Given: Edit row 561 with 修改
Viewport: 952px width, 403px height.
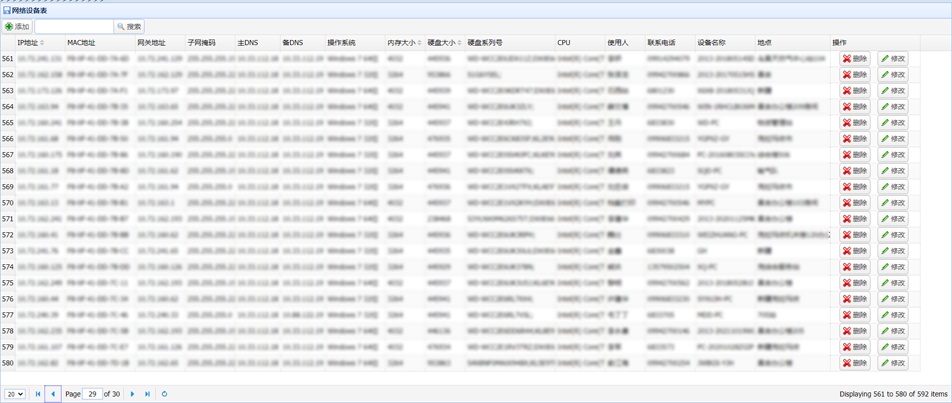Looking at the screenshot, I should pyautogui.click(x=893, y=59).
